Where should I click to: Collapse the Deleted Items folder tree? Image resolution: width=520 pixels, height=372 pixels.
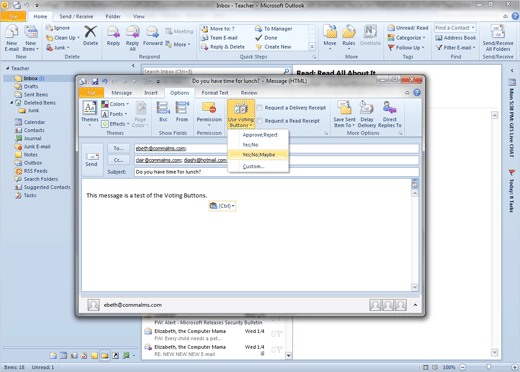click(x=12, y=103)
